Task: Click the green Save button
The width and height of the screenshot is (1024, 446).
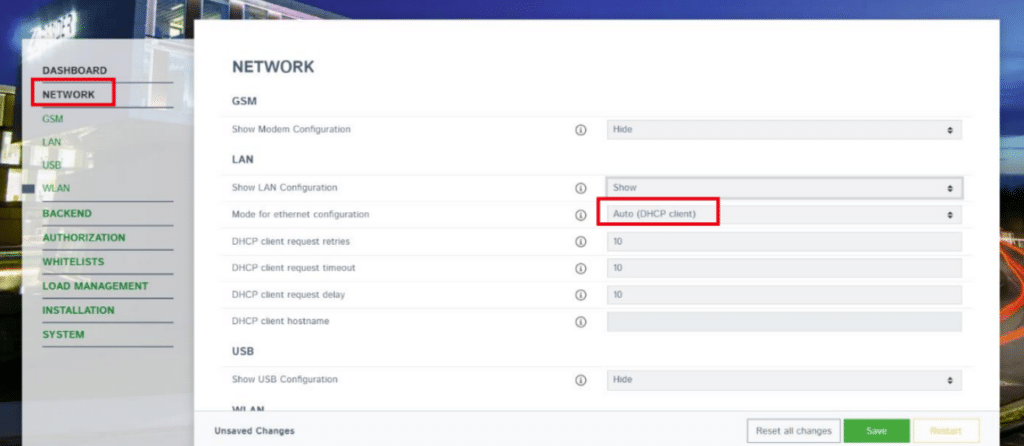Action: (x=876, y=431)
